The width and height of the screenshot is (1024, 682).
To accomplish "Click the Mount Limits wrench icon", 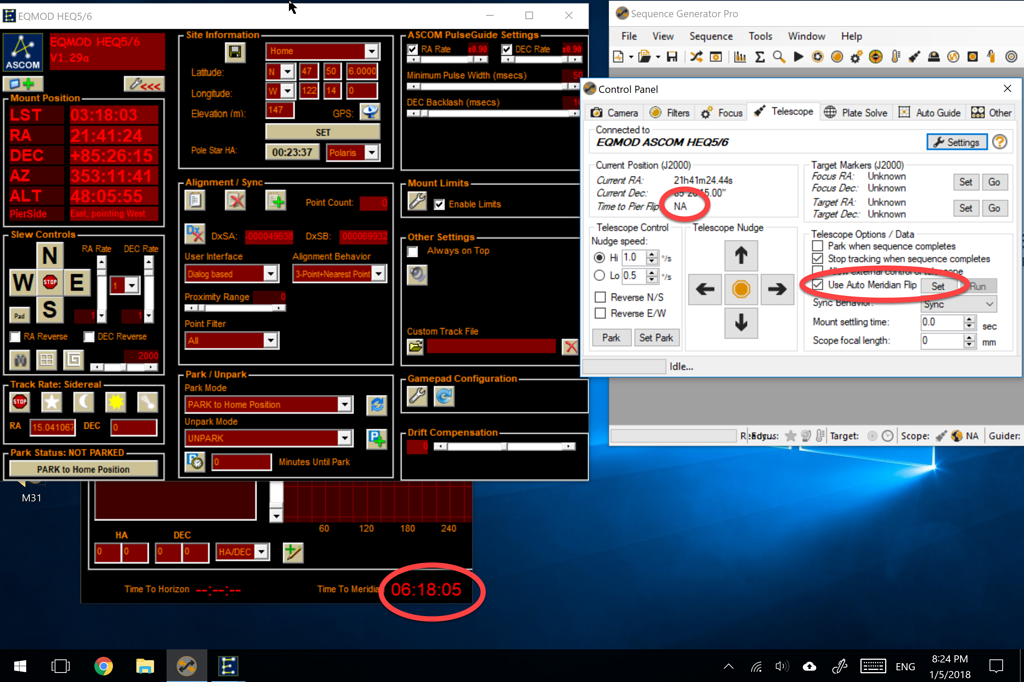I will tap(417, 202).
